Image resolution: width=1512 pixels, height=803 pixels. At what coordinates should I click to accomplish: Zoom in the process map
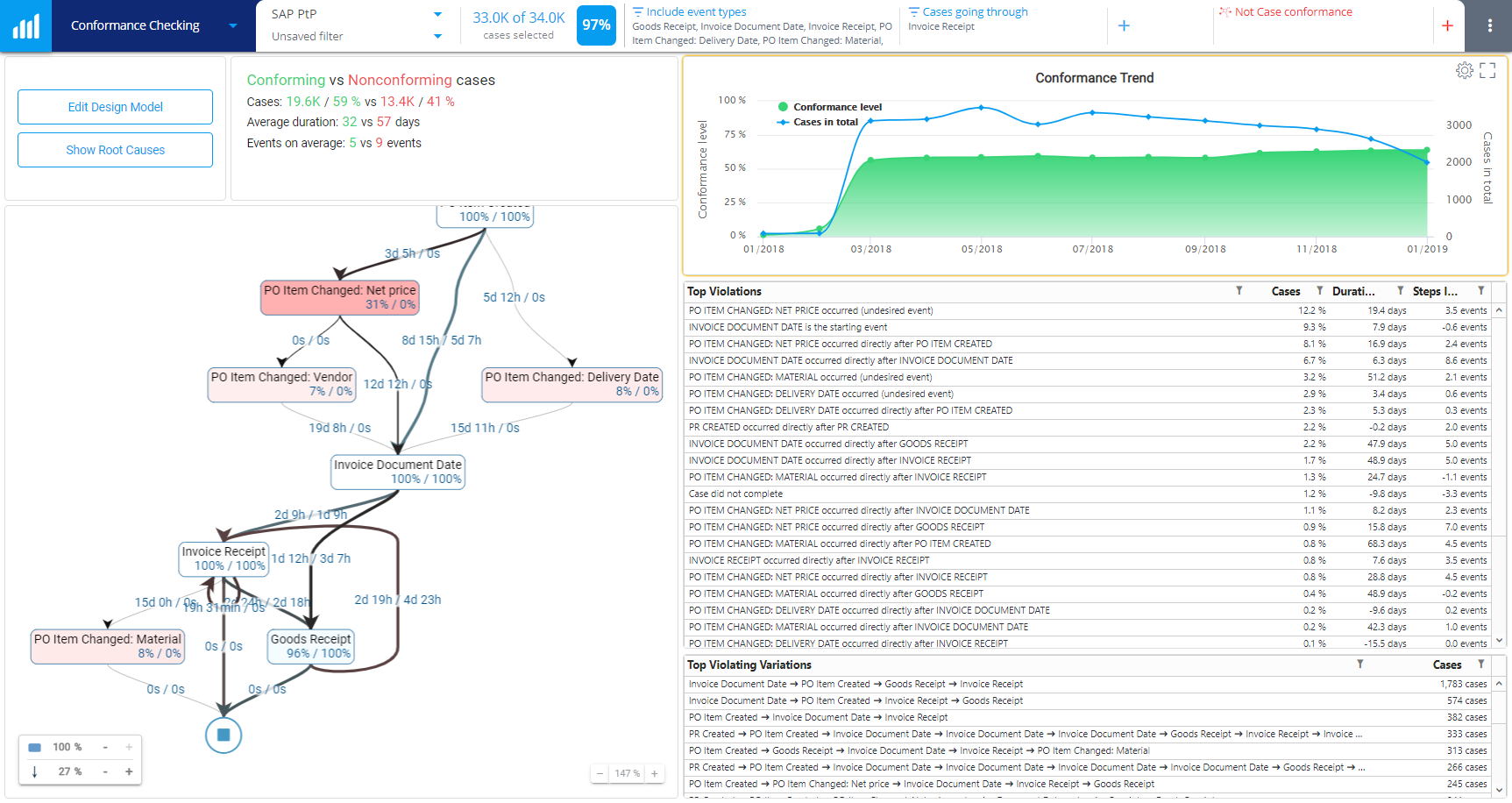[654, 773]
